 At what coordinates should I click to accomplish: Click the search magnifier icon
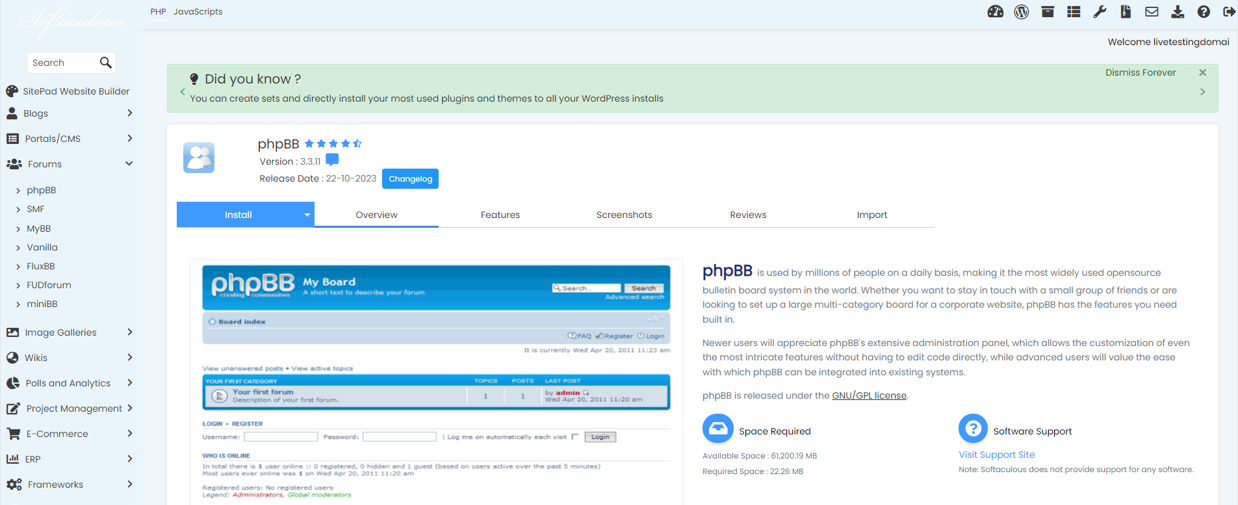[105, 62]
